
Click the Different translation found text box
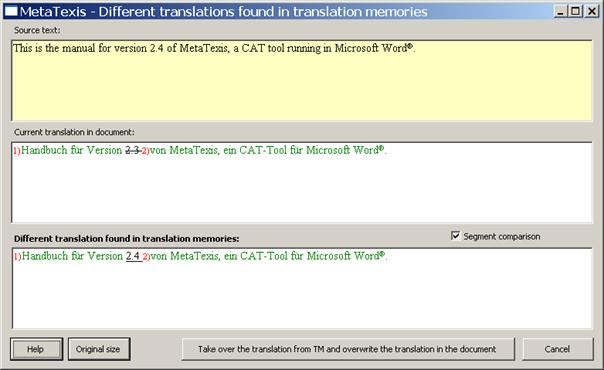pos(302,288)
